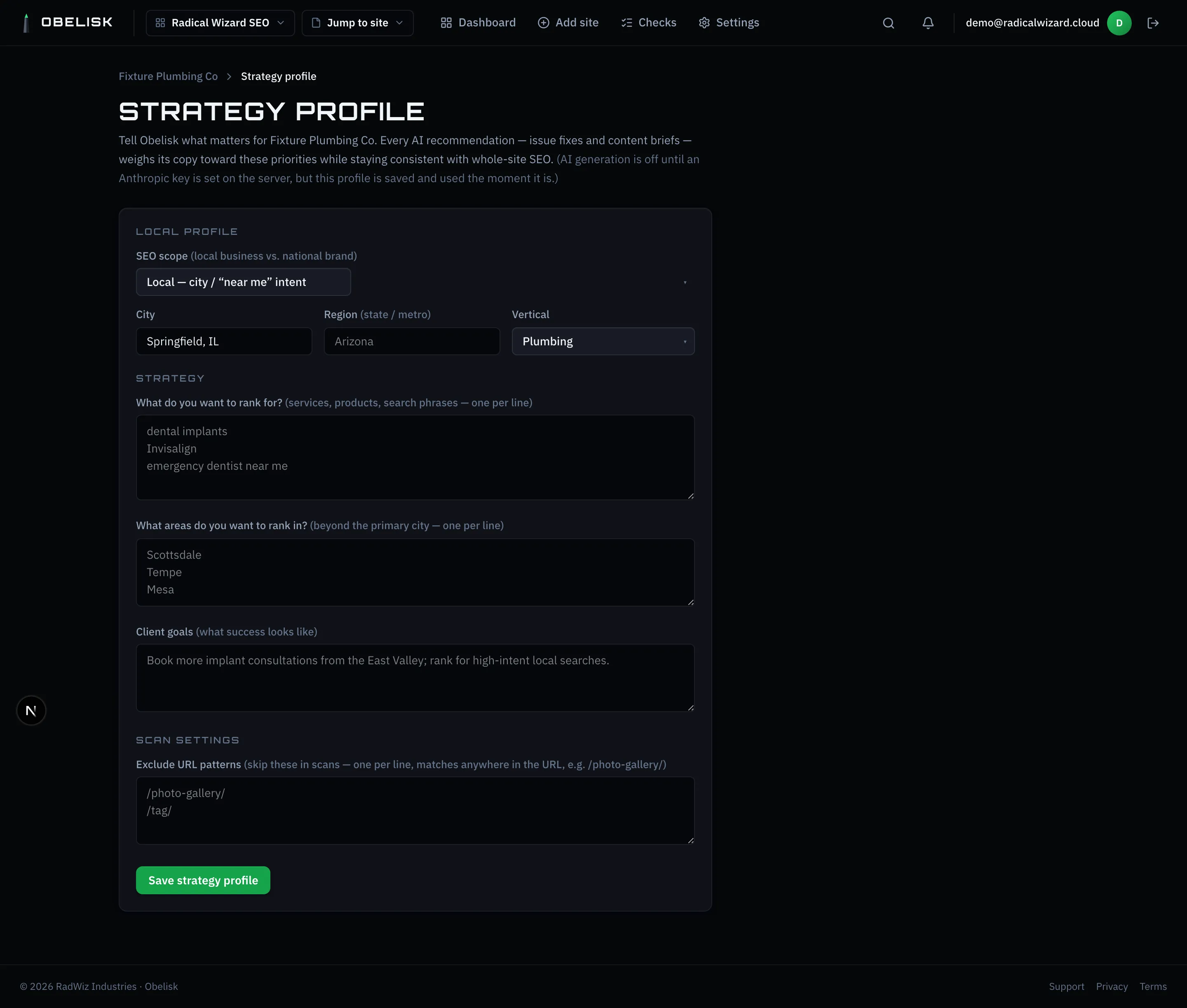The height and width of the screenshot is (1008, 1187).
Task: Click the page icon in Jump to site
Action: (316, 23)
